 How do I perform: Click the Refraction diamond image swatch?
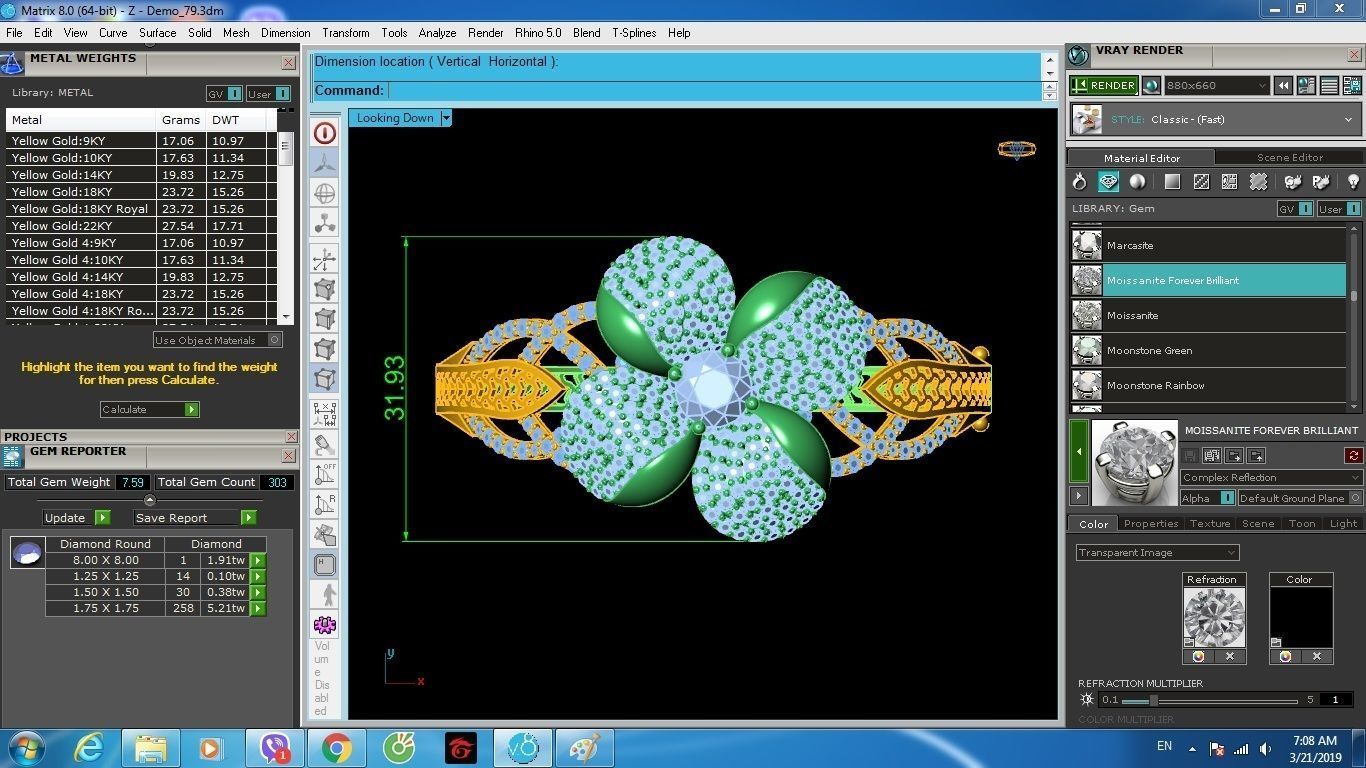pos(1213,617)
